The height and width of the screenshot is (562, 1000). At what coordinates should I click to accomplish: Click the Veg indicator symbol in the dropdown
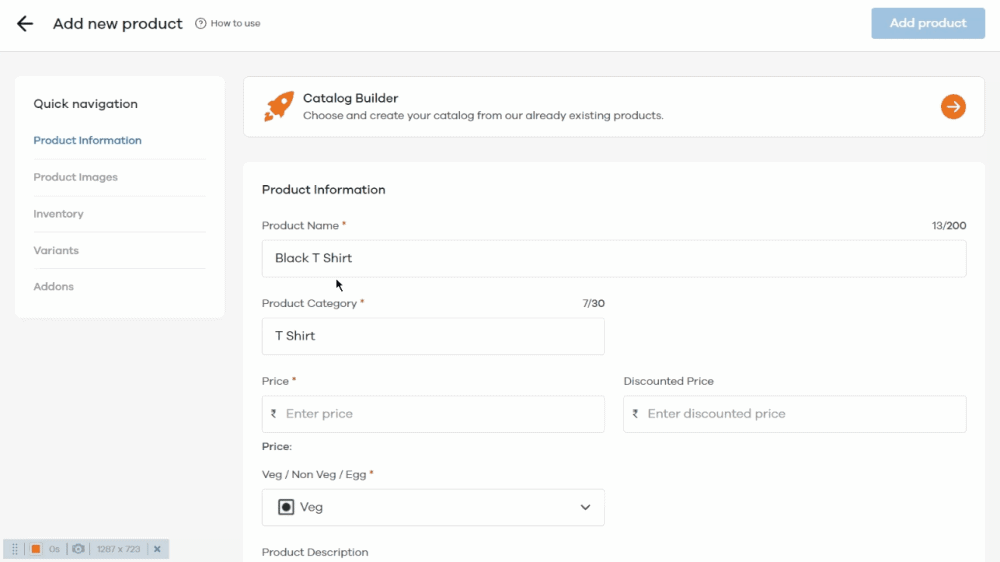click(286, 507)
